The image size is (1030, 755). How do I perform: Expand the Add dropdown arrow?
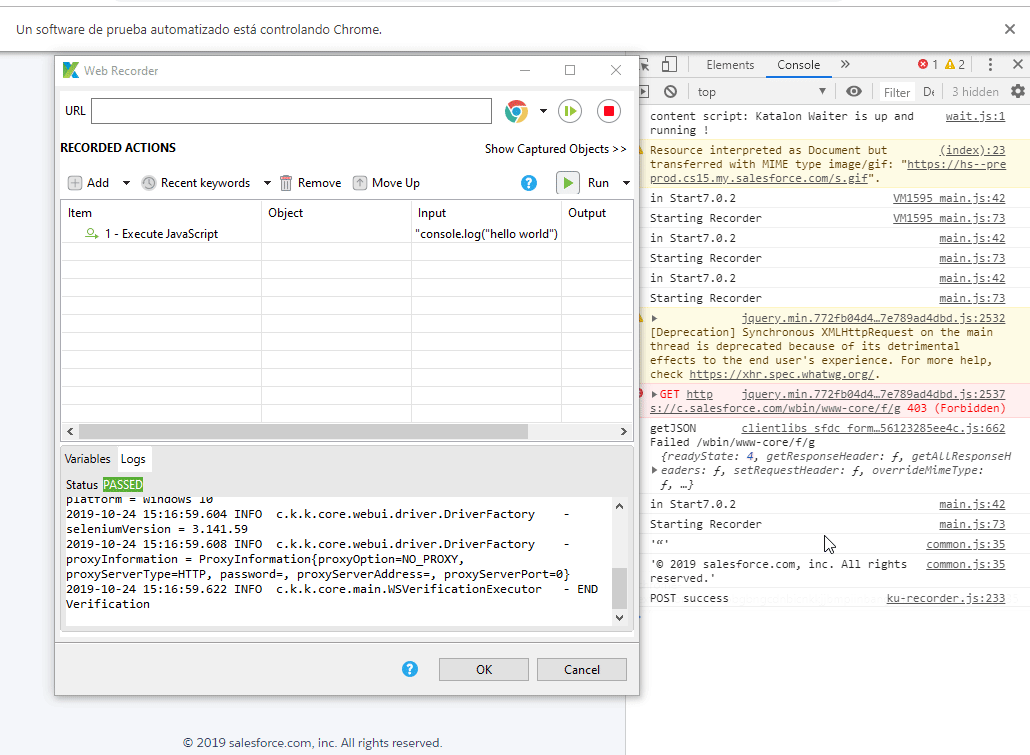click(126, 183)
